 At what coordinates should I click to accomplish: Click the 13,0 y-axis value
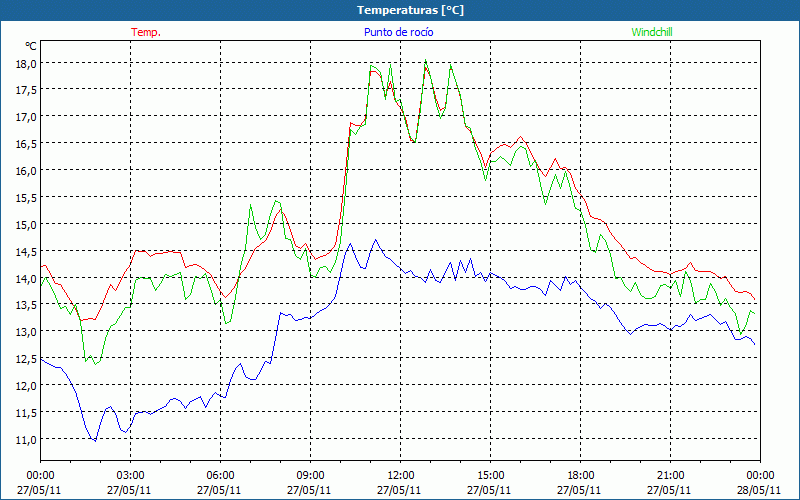pos(27,332)
